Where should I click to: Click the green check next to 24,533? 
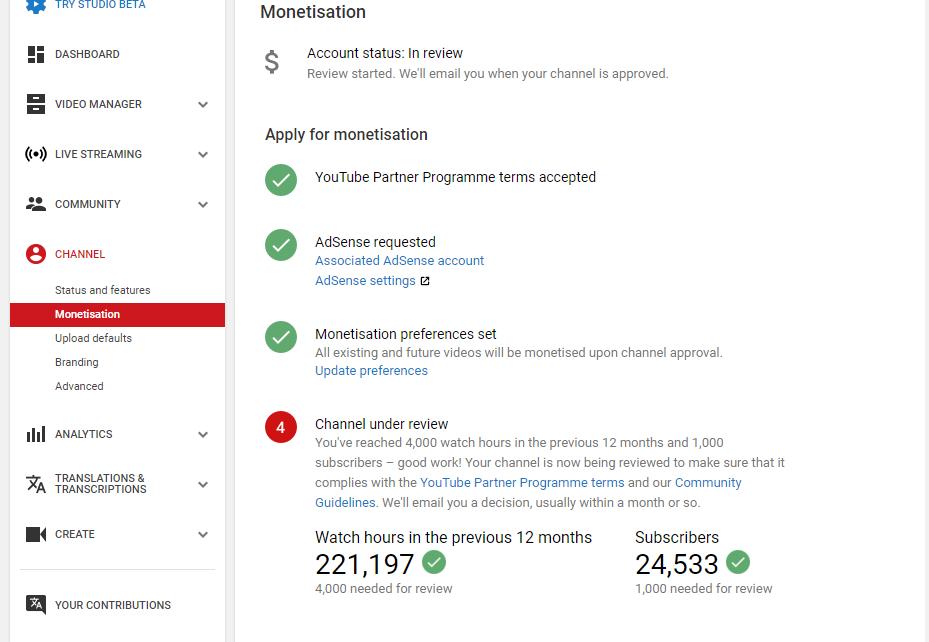point(738,562)
